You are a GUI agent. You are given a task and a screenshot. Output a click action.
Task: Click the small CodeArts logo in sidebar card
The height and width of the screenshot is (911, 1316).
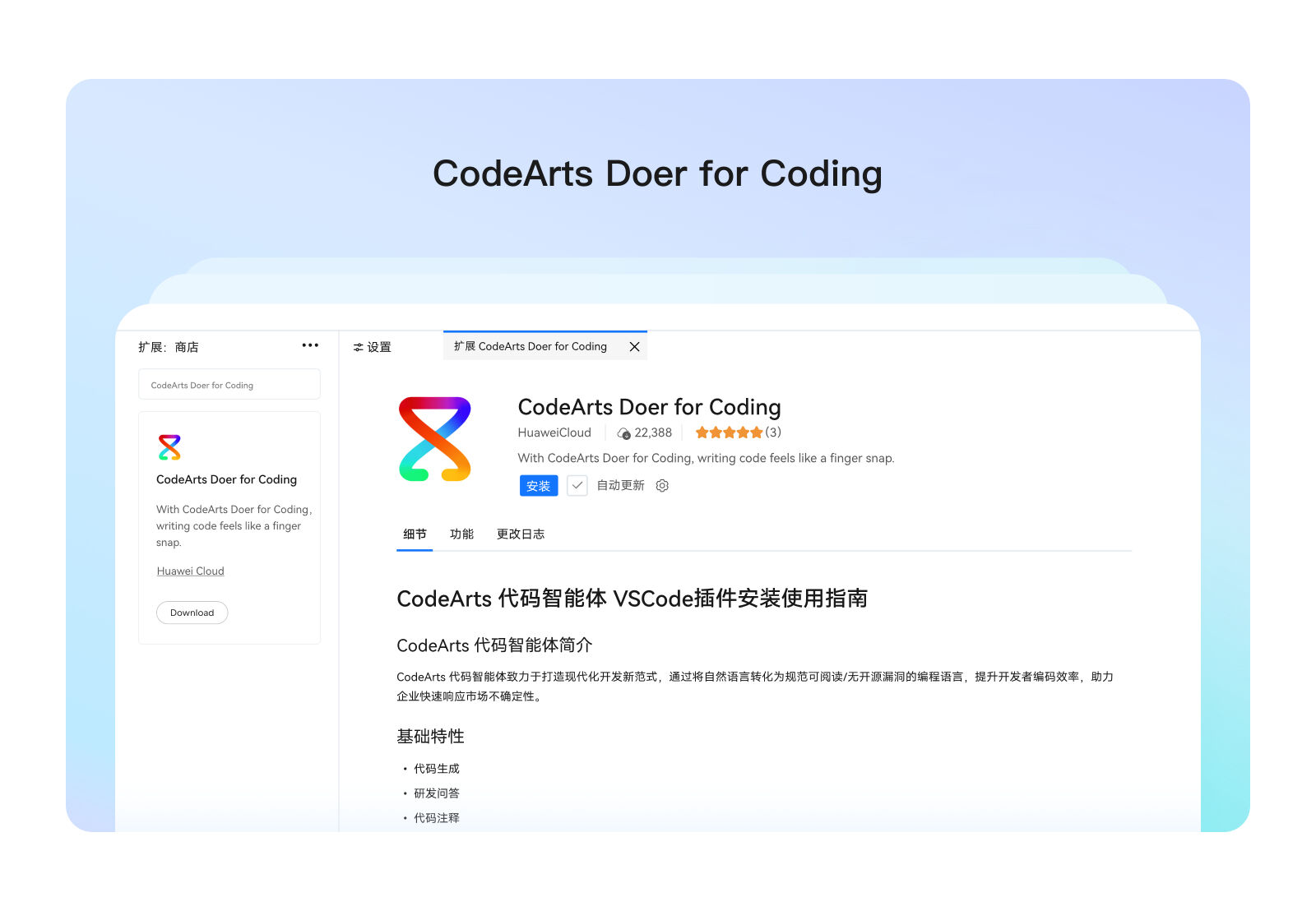coord(169,447)
